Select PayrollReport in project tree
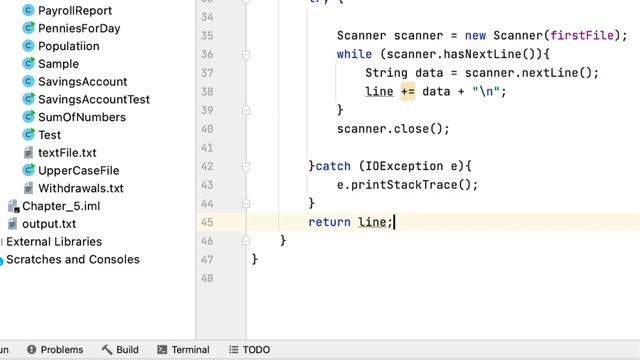This screenshot has height=360, width=640. [x=75, y=11]
